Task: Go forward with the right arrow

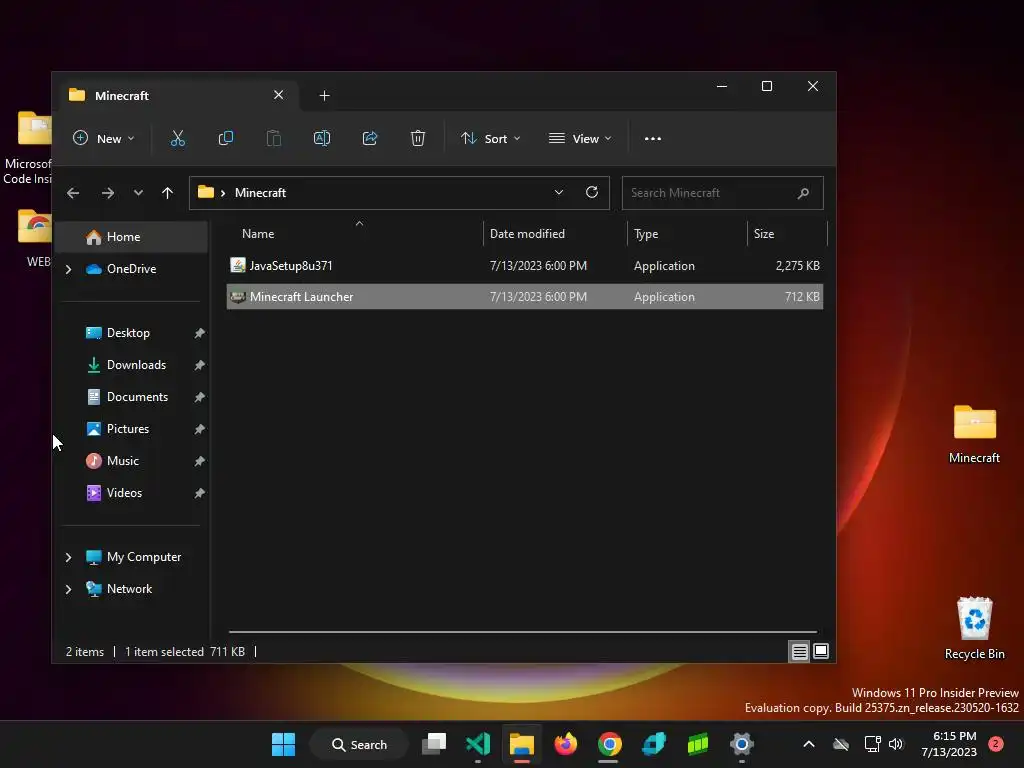Action: pos(108,193)
